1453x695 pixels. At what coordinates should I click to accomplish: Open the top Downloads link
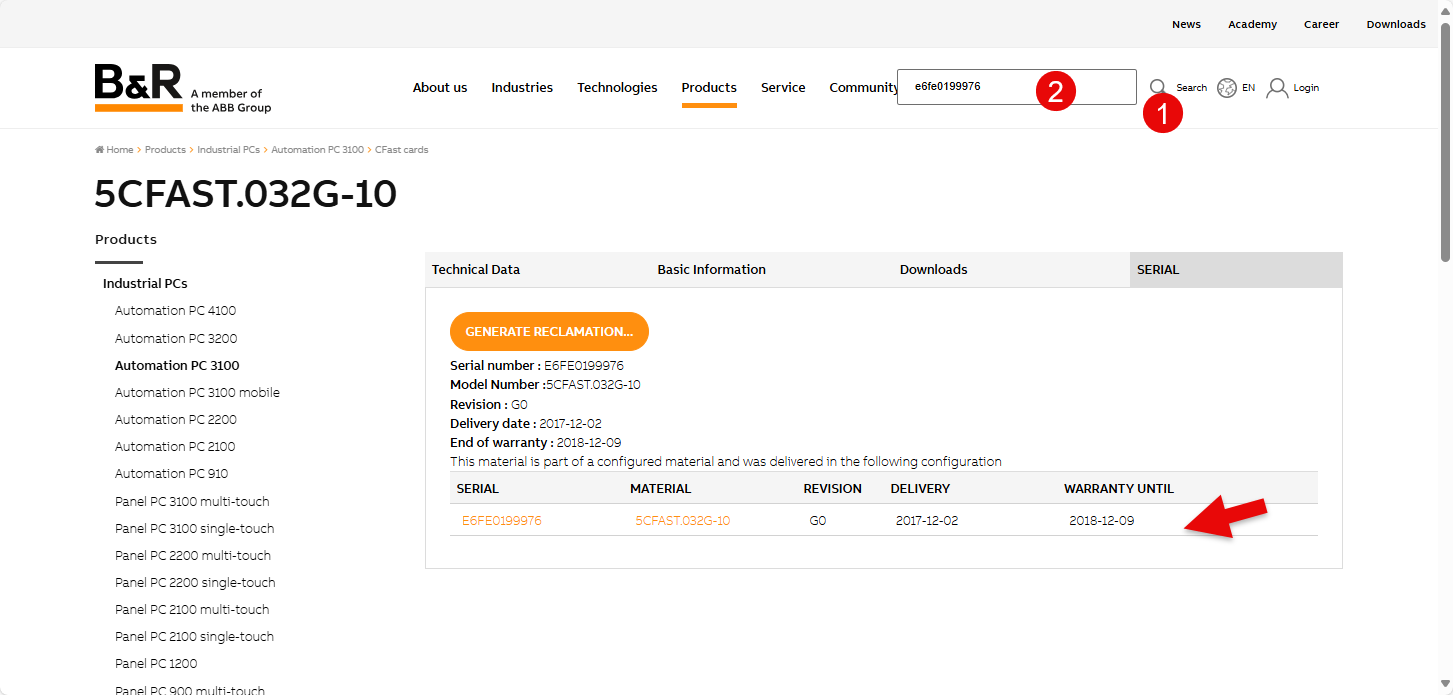click(x=1396, y=24)
